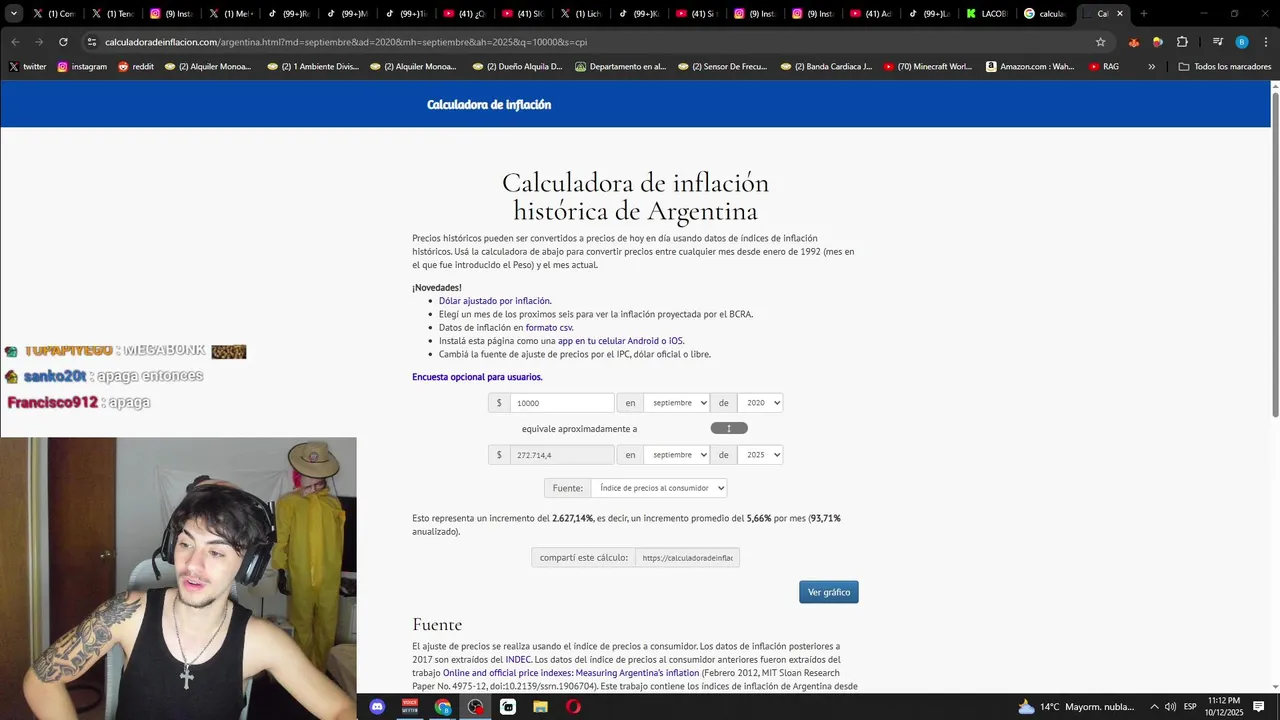Click the Ver gráfico button
The width and height of the screenshot is (1280, 720).
829,592
